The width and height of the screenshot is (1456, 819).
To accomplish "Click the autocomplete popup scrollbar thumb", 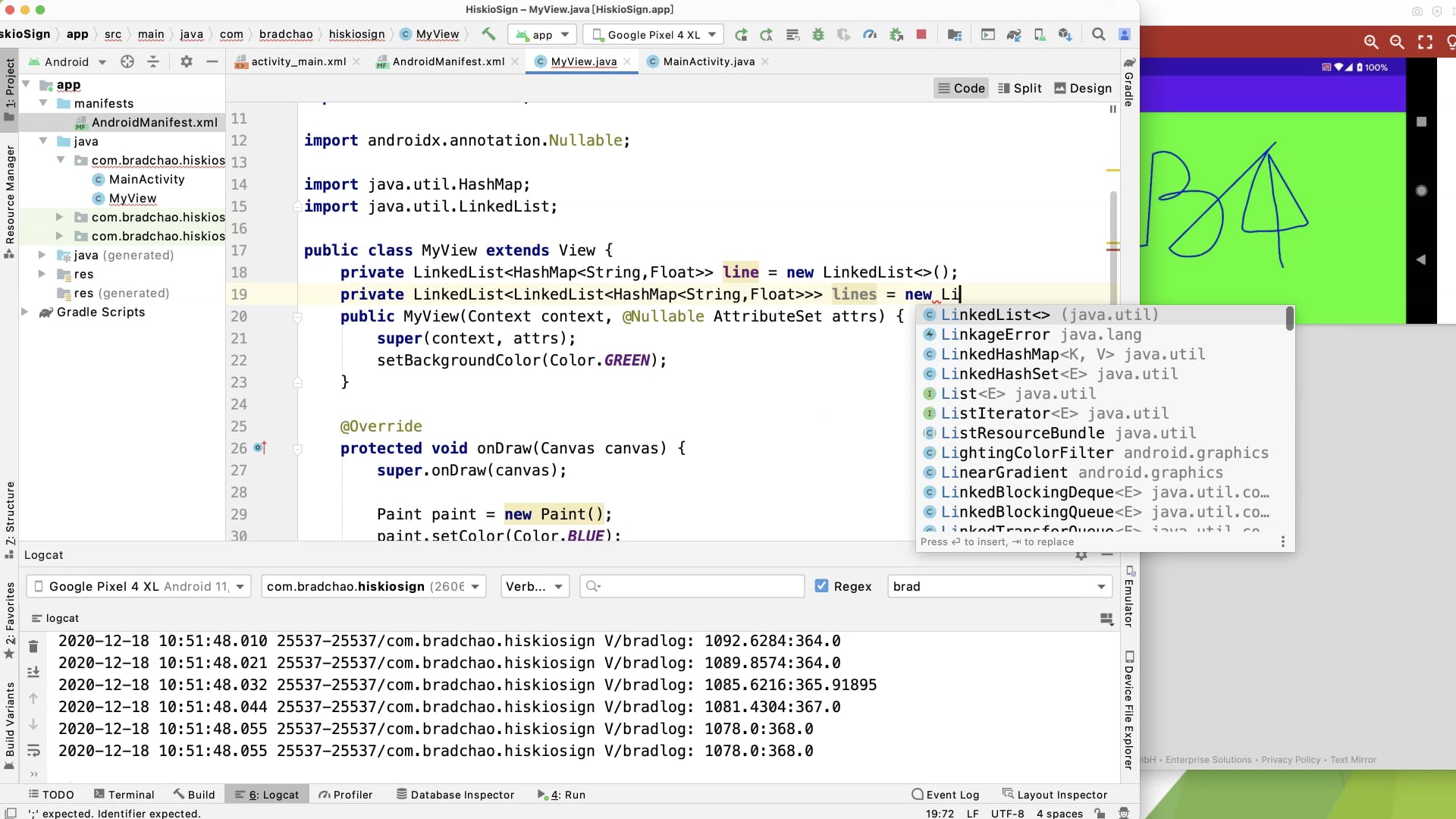I will point(1289,318).
